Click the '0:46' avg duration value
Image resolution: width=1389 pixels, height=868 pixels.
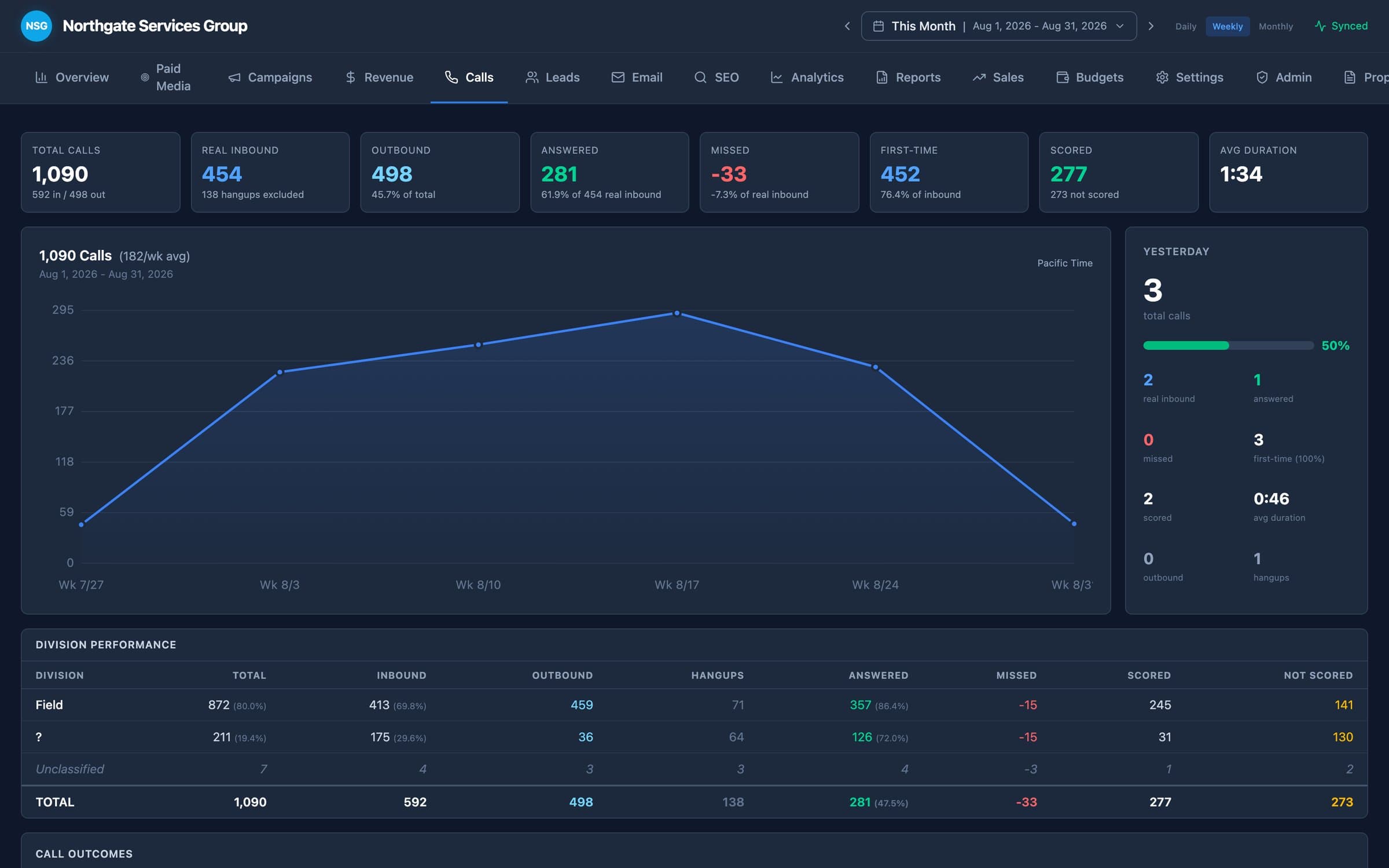pos(1271,499)
